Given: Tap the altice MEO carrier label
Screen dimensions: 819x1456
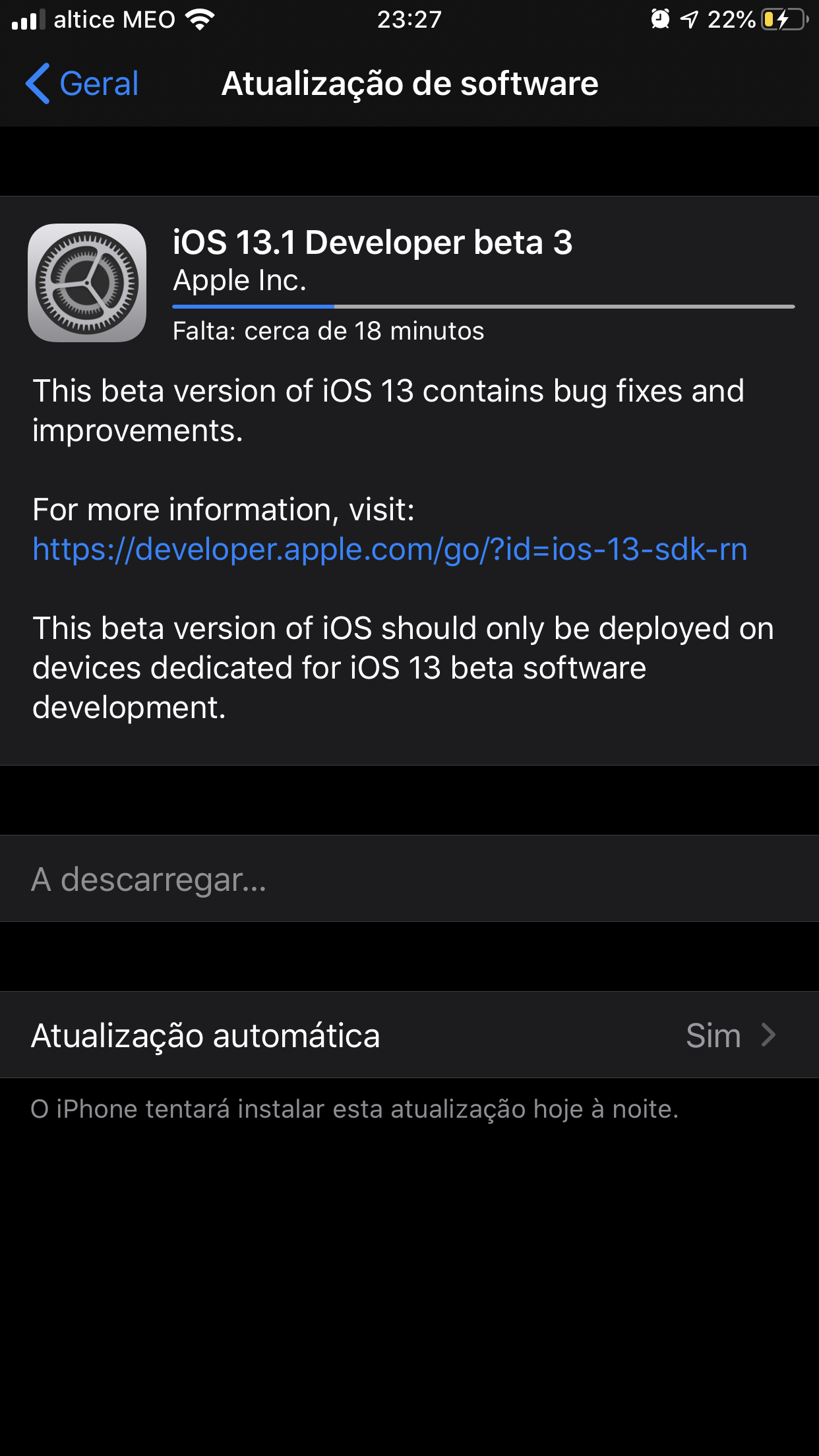Looking at the screenshot, I should point(115,20).
